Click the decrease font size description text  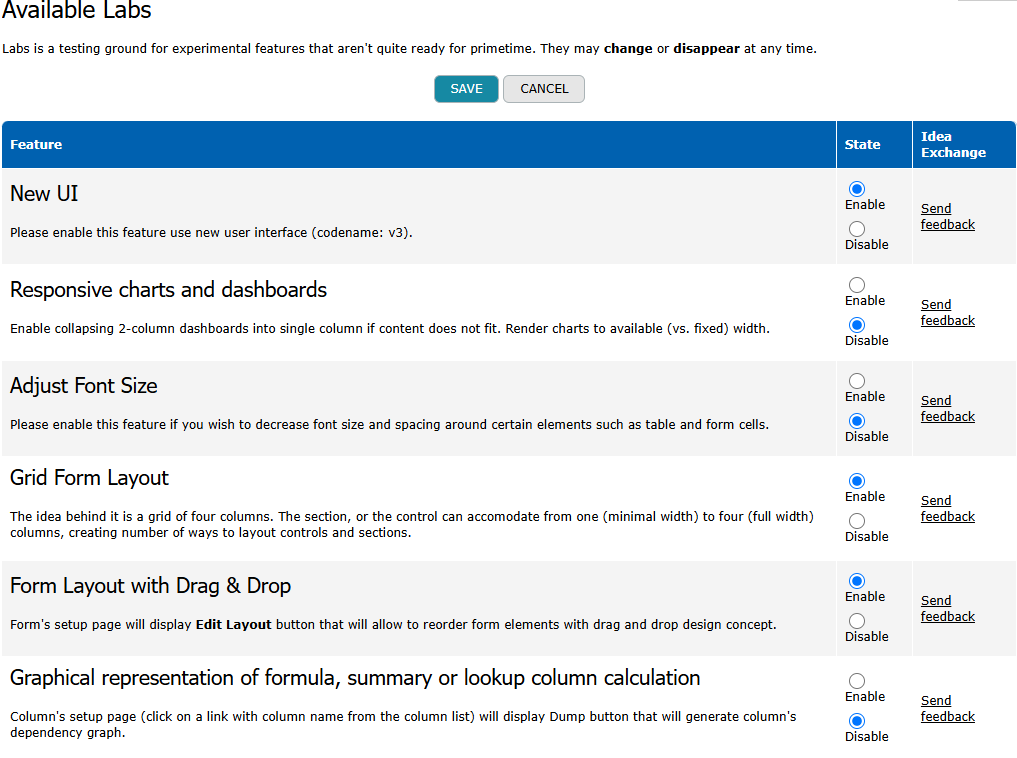tap(389, 424)
